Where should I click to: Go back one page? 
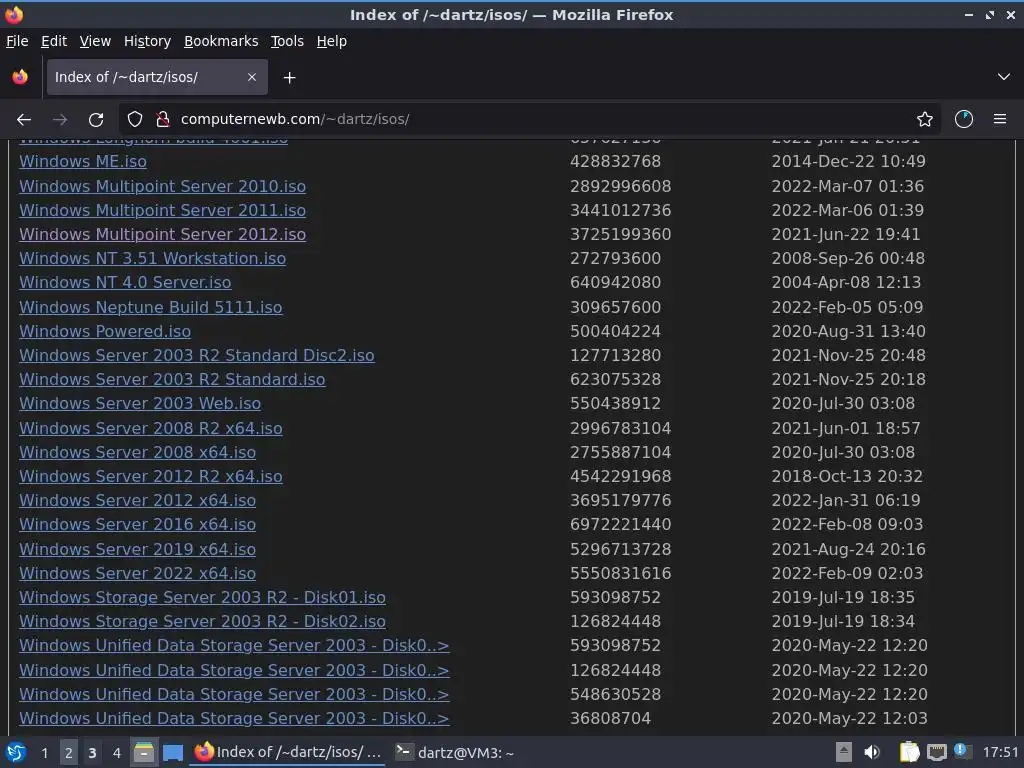click(x=24, y=120)
